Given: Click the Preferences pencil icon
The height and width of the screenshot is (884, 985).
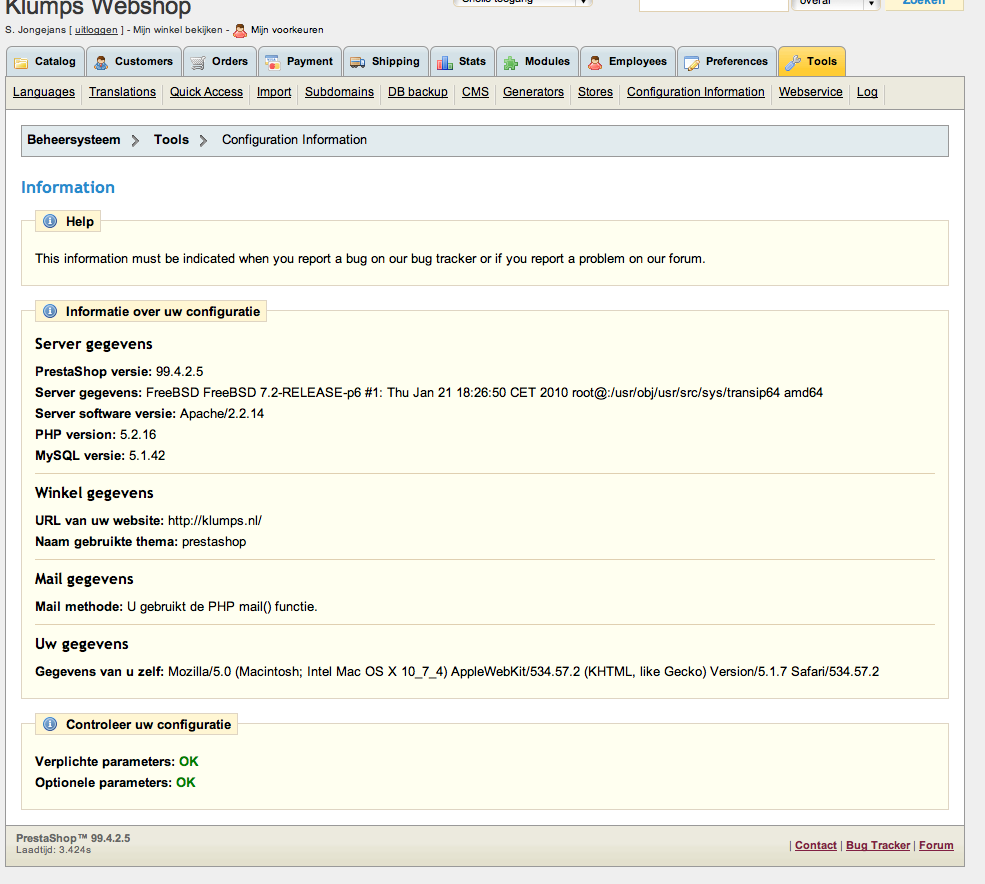Looking at the screenshot, I should pyautogui.click(x=692, y=62).
